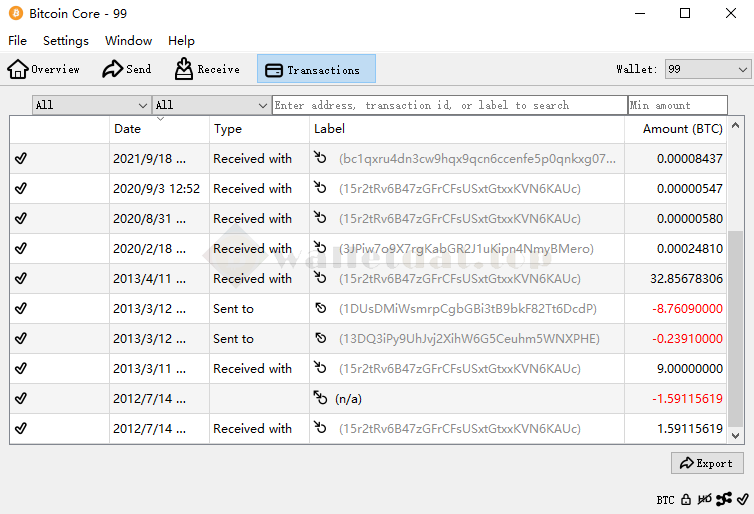
Task: Click the Send toolbar icon
Action: pos(127,69)
